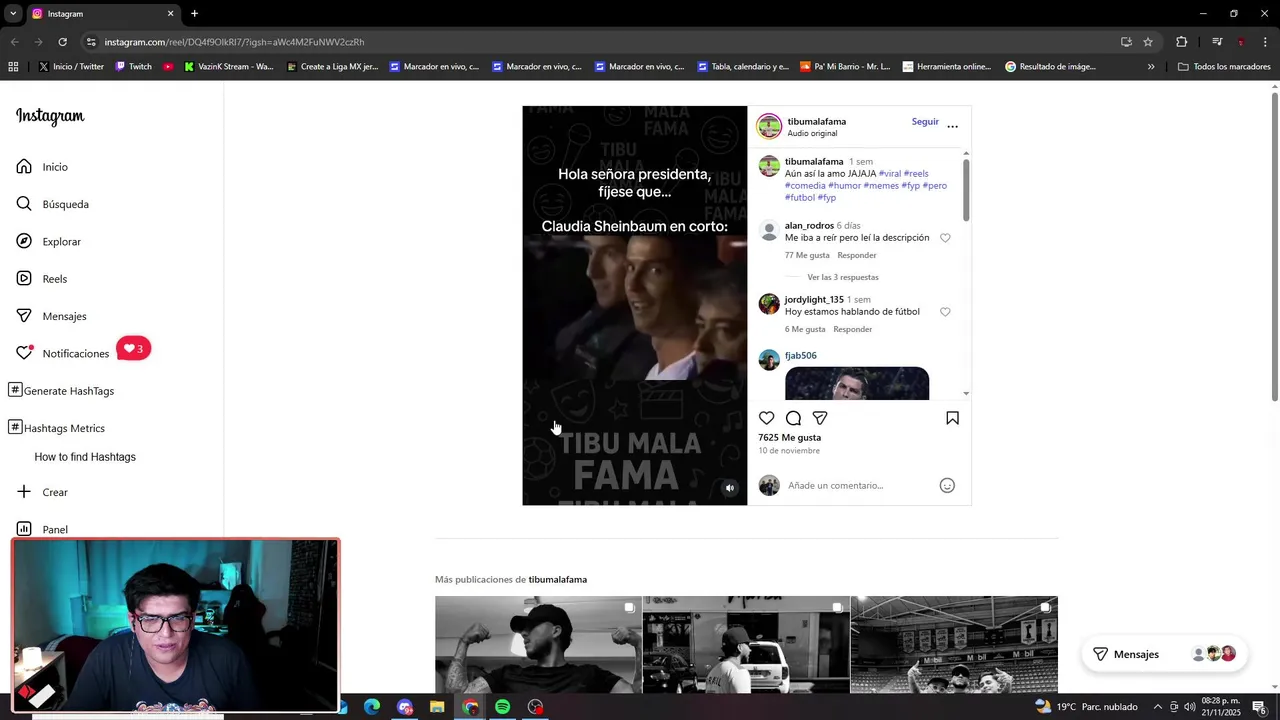Screen dimensions: 1280x720
Task: Open the Twitch bookmark
Action: point(134,67)
